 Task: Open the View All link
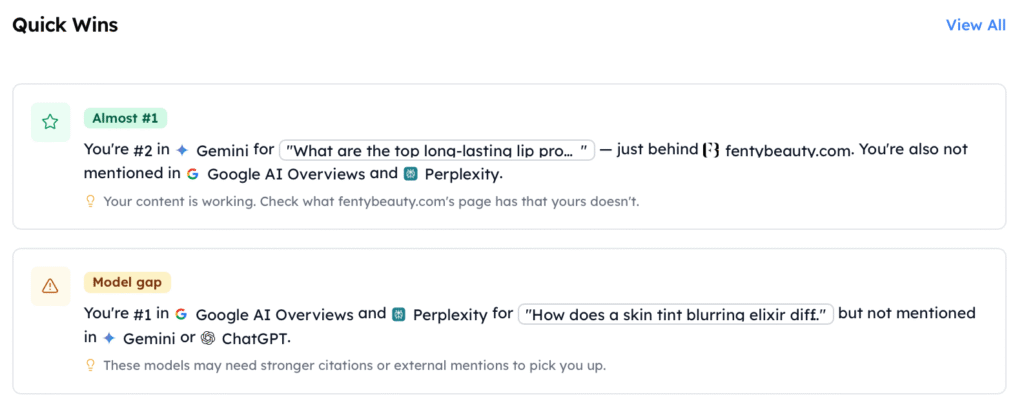tap(976, 25)
